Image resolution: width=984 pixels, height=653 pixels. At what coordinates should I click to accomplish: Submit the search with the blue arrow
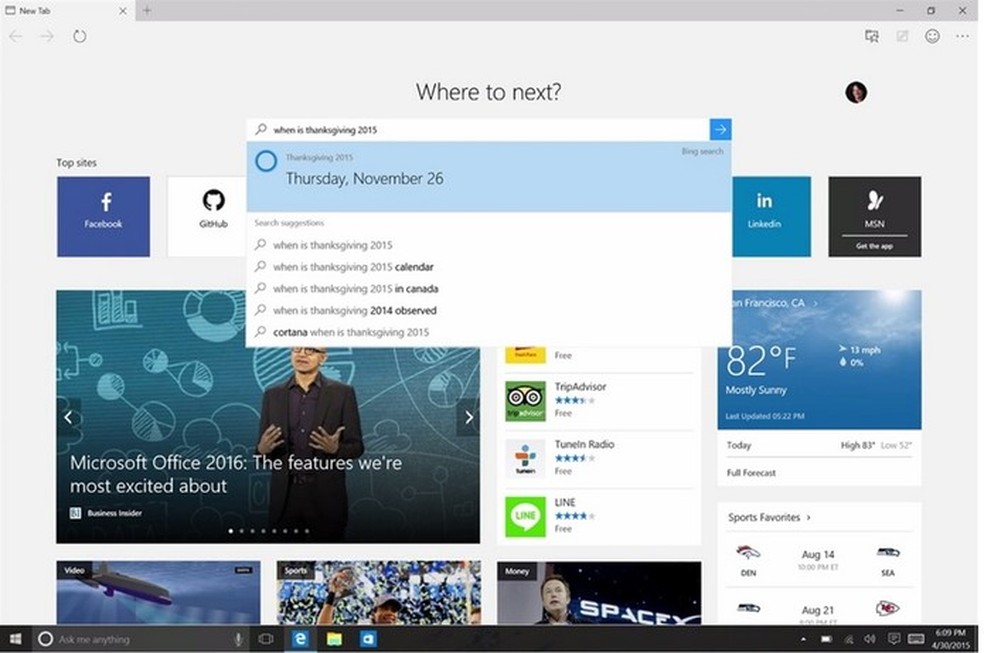pos(720,129)
